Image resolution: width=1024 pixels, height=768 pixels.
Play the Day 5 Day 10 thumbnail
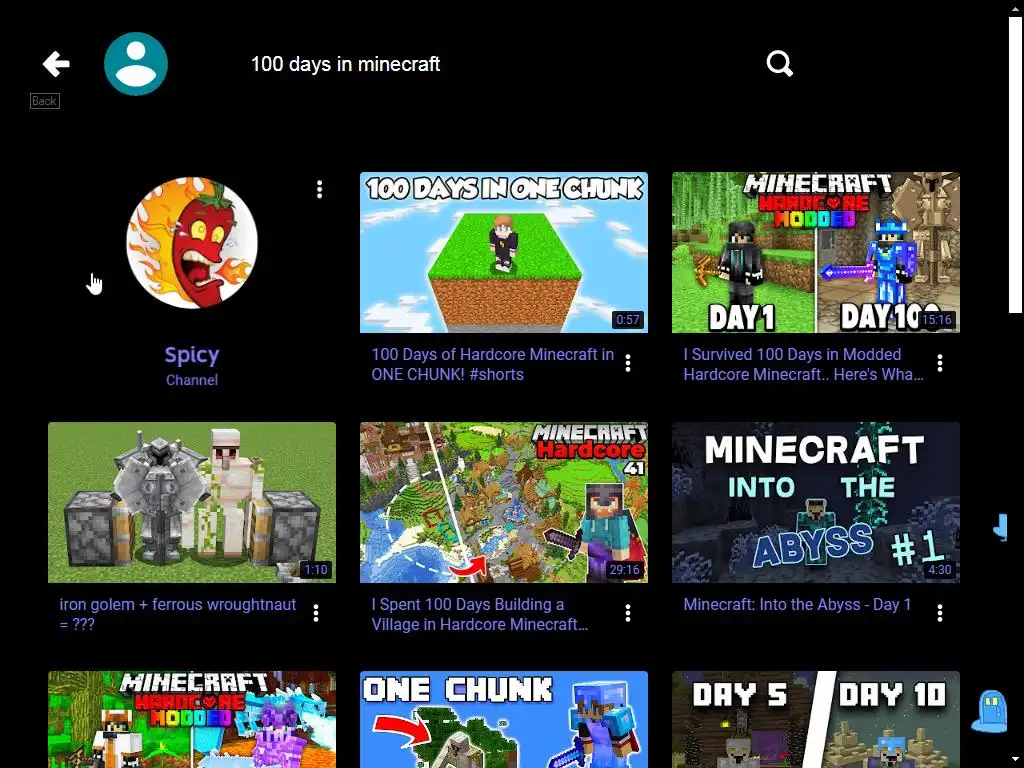click(816, 720)
